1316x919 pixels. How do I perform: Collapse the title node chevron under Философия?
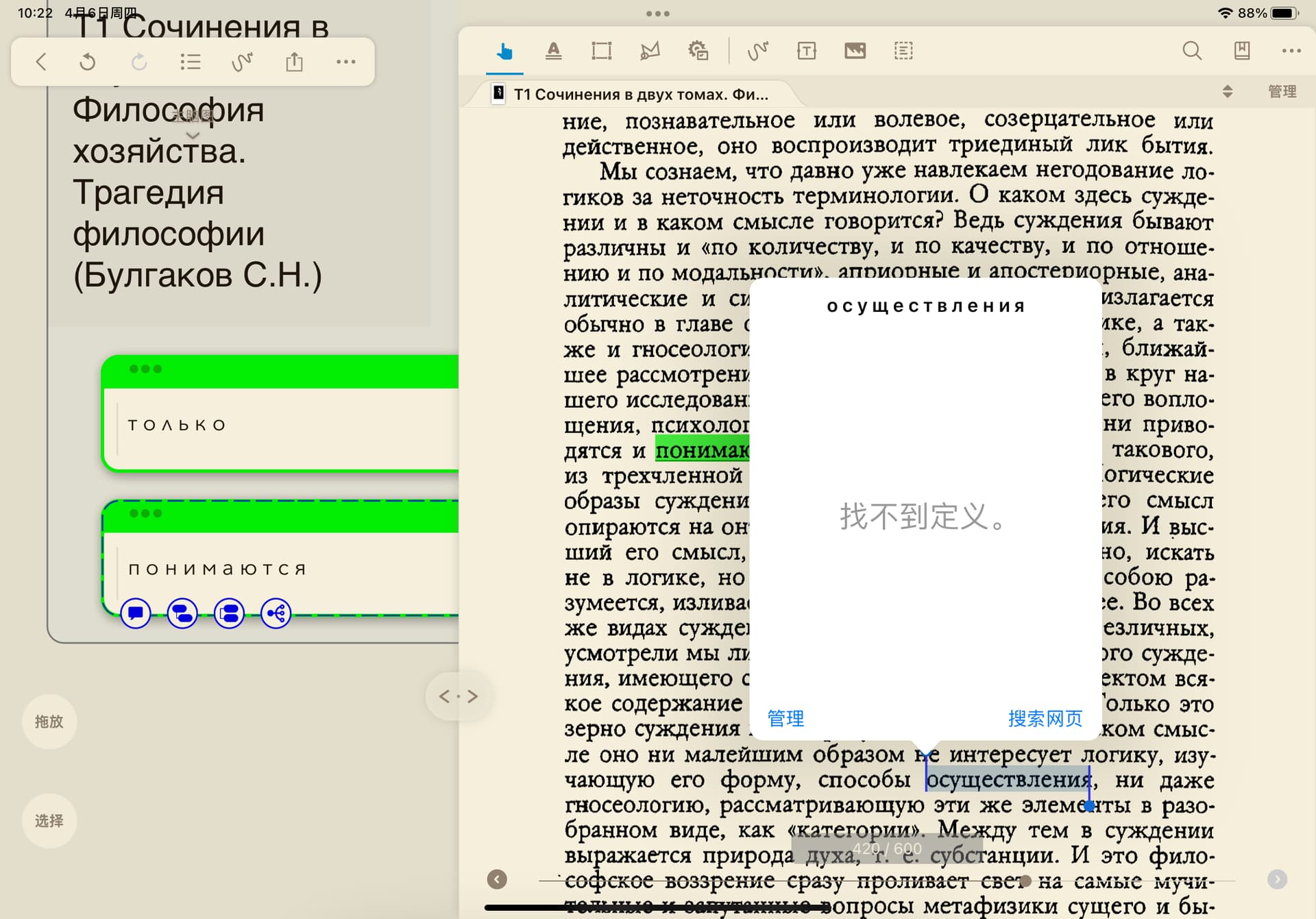coord(193,135)
